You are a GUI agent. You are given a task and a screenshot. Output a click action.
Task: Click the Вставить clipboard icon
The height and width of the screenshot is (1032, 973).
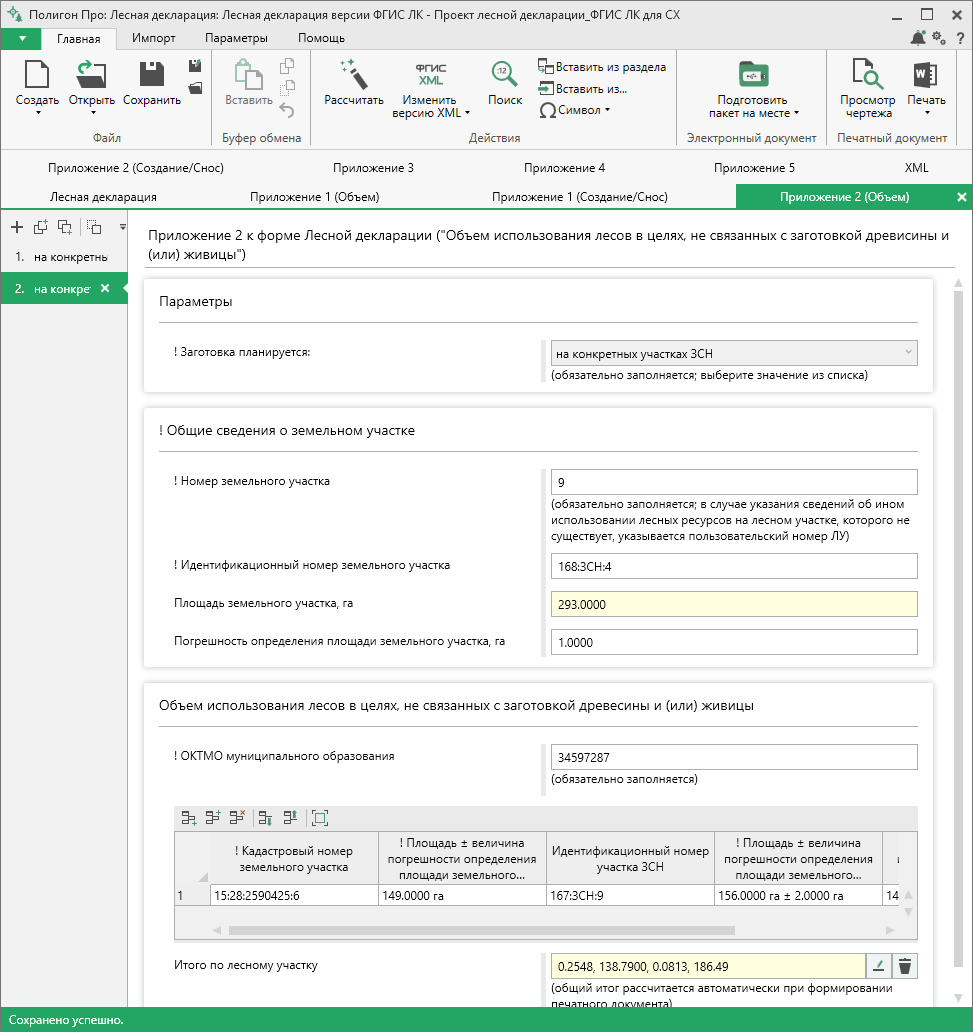pos(248,74)
